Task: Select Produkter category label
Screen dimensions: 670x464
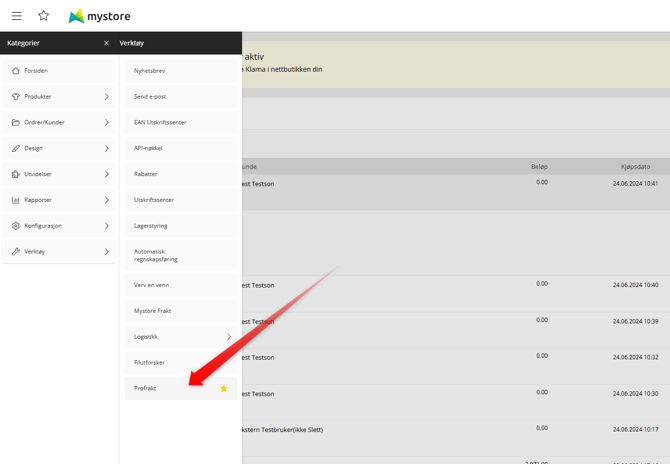Action: (38, 97)
